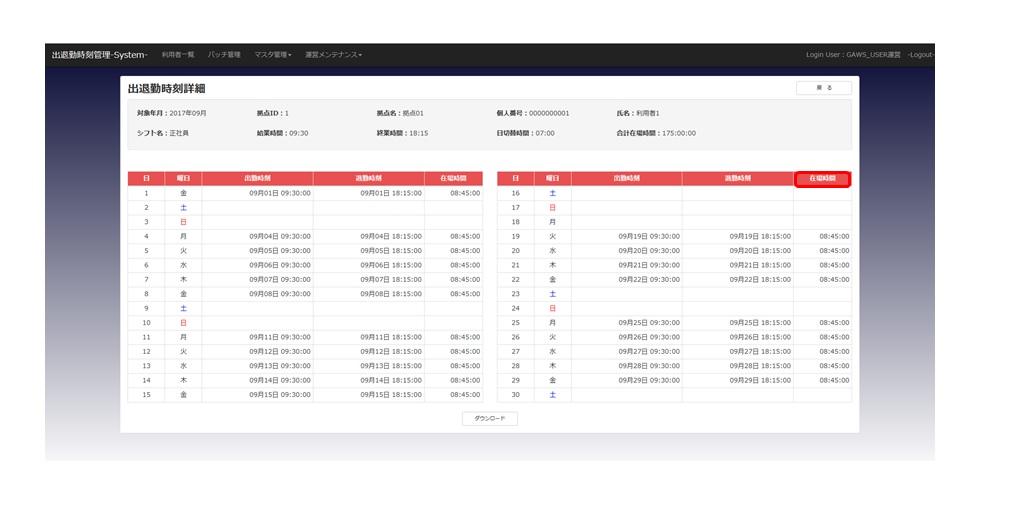1024x529 pixels.
Task: Click the Logout link
Action: pyautogui.click(x=921, y=54)
